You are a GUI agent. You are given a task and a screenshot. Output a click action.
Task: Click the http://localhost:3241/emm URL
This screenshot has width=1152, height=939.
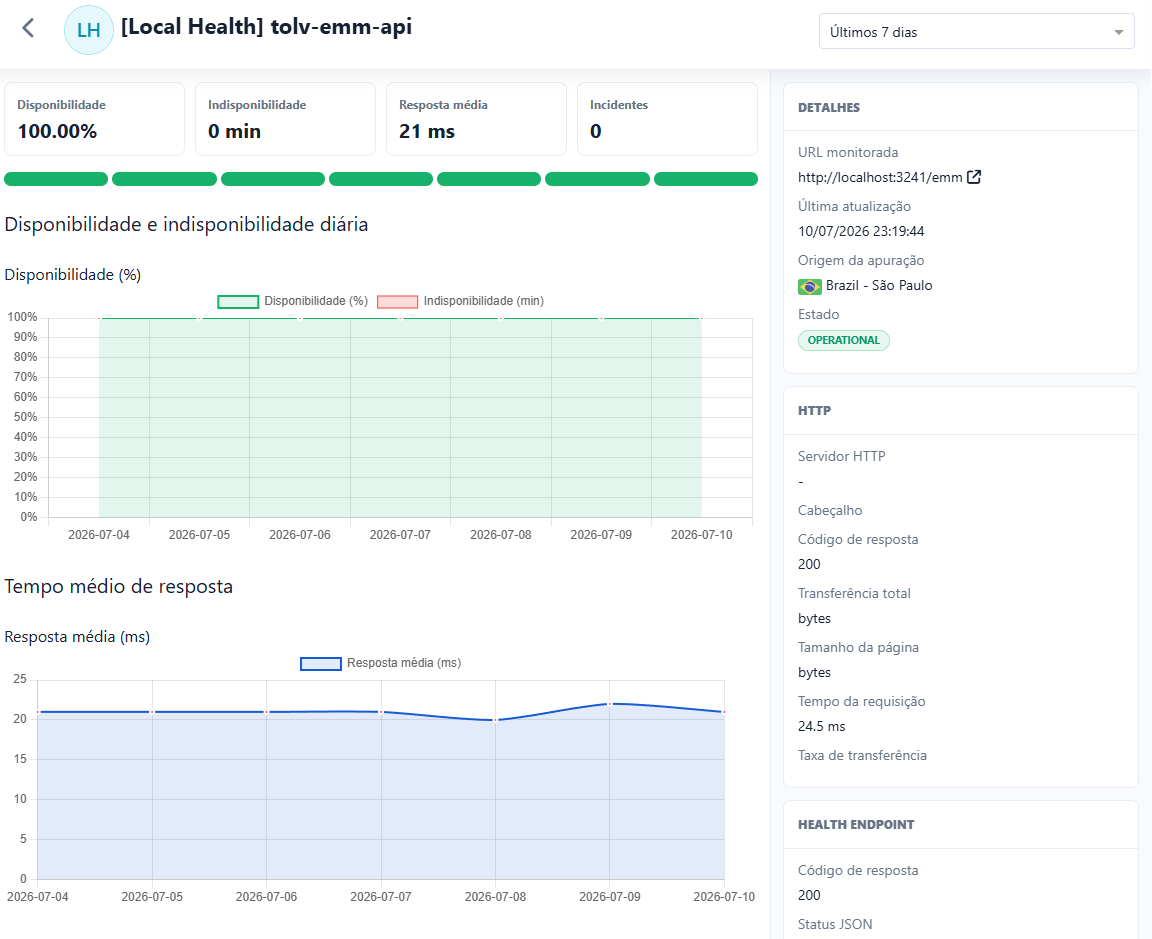[x=880, y=177]
